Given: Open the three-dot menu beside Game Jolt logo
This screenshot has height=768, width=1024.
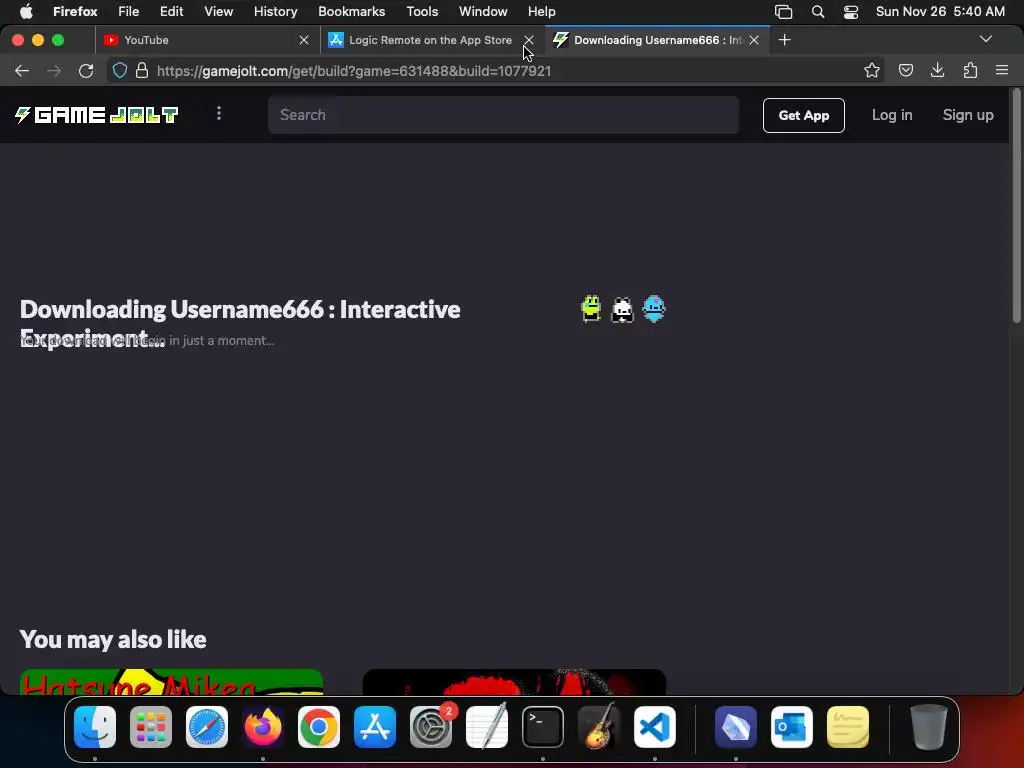Looking at the screenshot, I should coord(219,114).
